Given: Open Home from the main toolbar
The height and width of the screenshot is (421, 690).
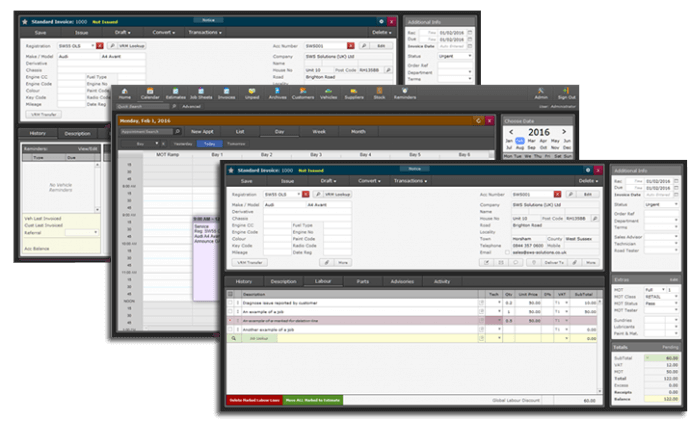Looking at the screenshot, I should point(125,94).
